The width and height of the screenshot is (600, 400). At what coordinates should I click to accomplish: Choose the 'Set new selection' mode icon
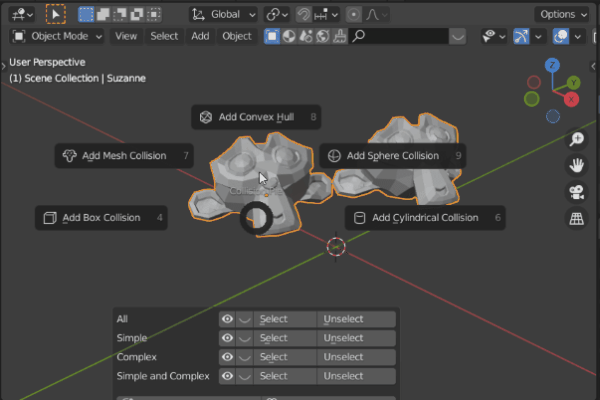click(x=86, y=15)
